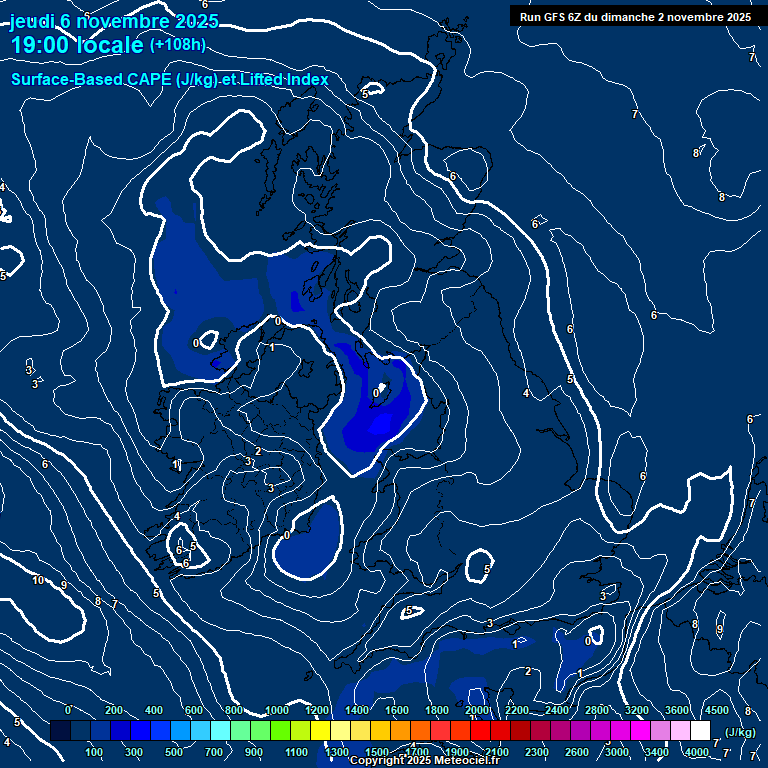Image resolution: width=768 pixels, height=768 pixels.
Task: Click the '200' legend value
Action: [114, 710]
